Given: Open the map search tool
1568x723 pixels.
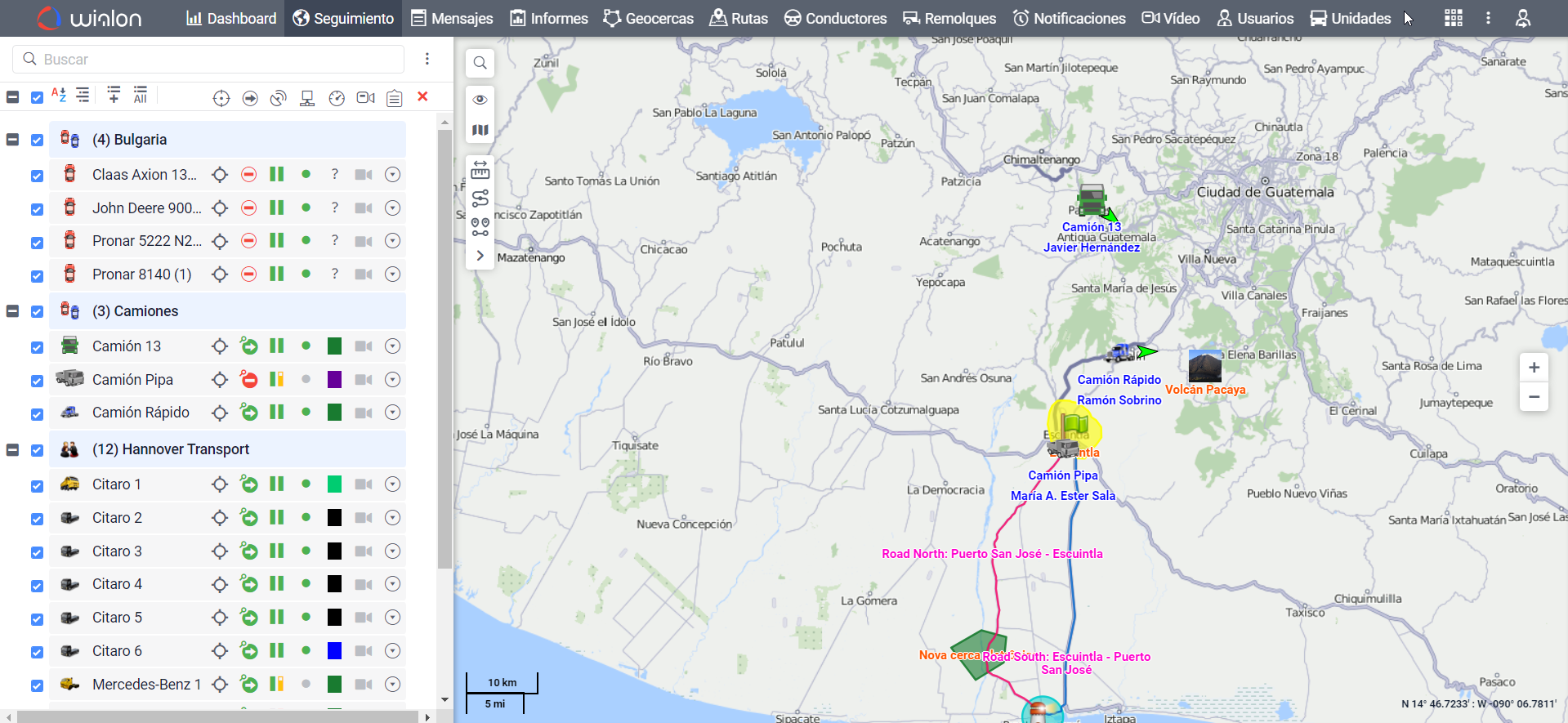Looking at the screenshot, I should click(x=480, y=63).
